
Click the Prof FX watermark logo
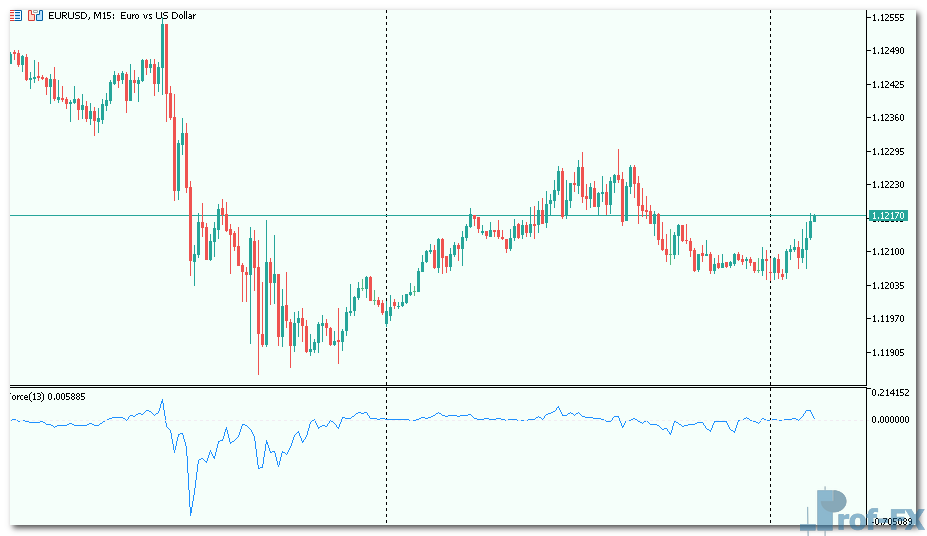859,511
